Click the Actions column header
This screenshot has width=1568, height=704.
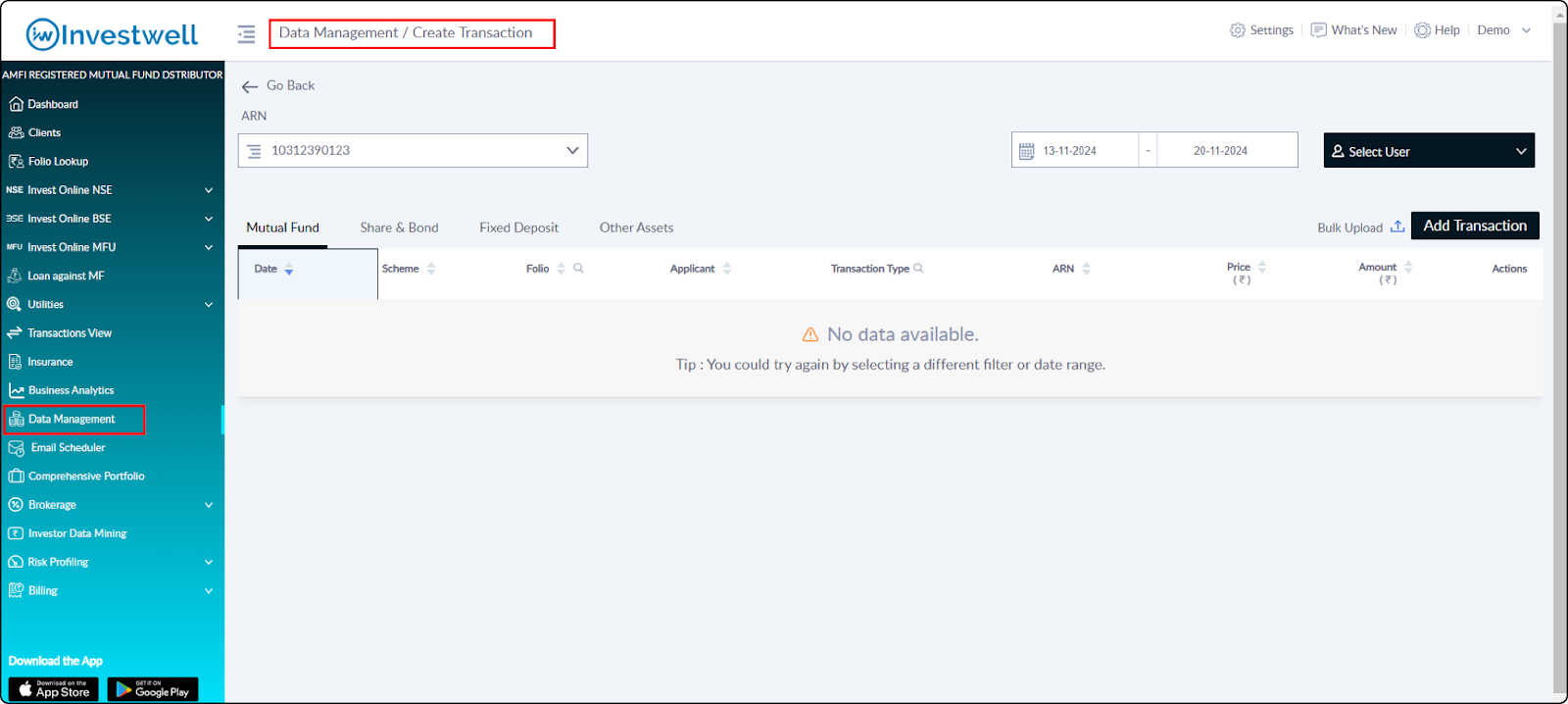[x=1509, y=269]
